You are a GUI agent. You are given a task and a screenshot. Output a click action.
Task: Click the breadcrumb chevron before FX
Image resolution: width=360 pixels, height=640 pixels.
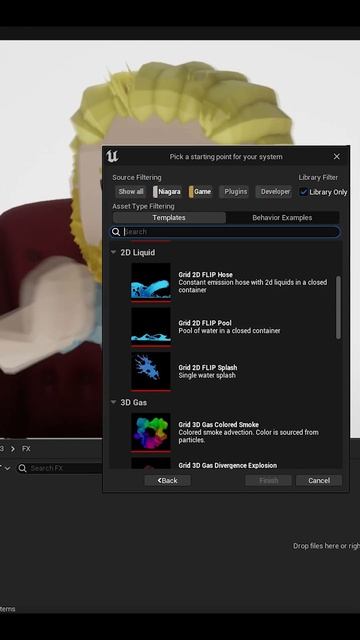click(13, 449)
